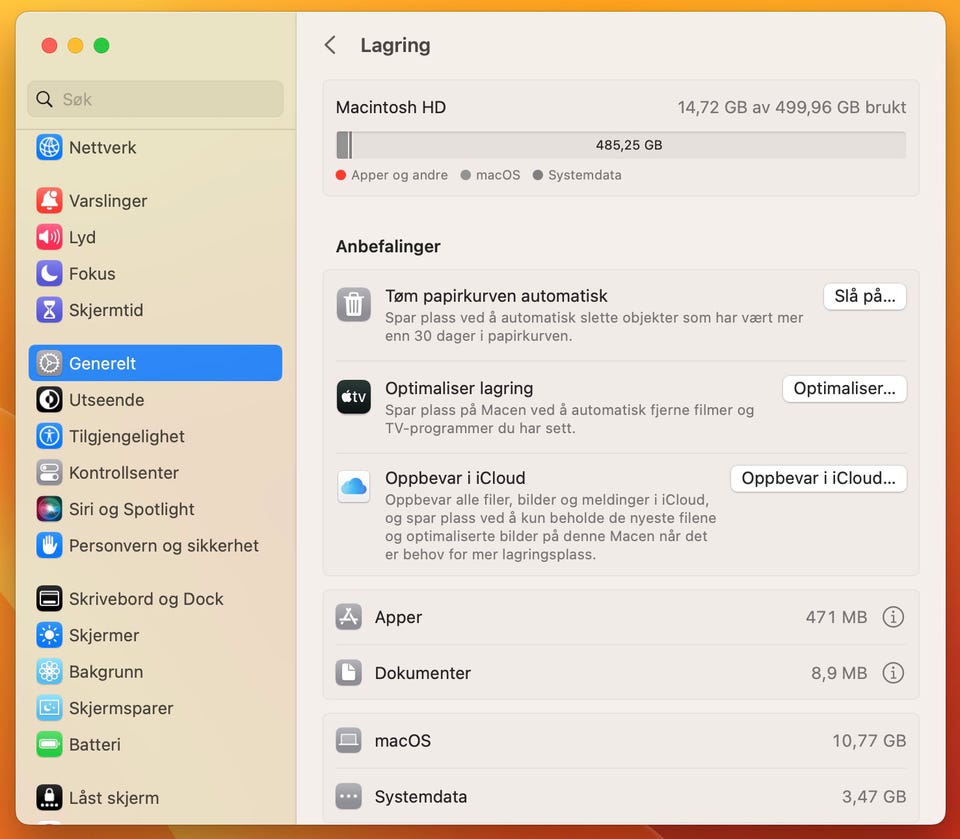The height and width of the screenshot is (839, 960).
Task: Click the Nettverk globe icon
Action: click(x=49, y=148)
